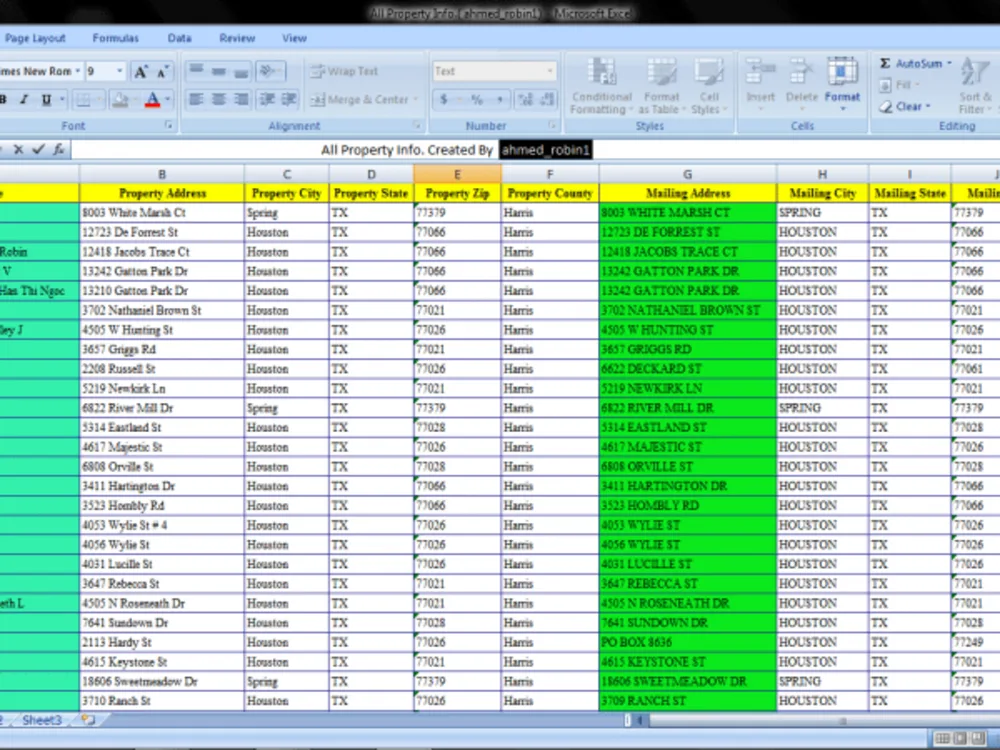The height and width of the screenshot is (750, 1000).
Task: Switch to Normal view icon
Action: click(942, 739)
